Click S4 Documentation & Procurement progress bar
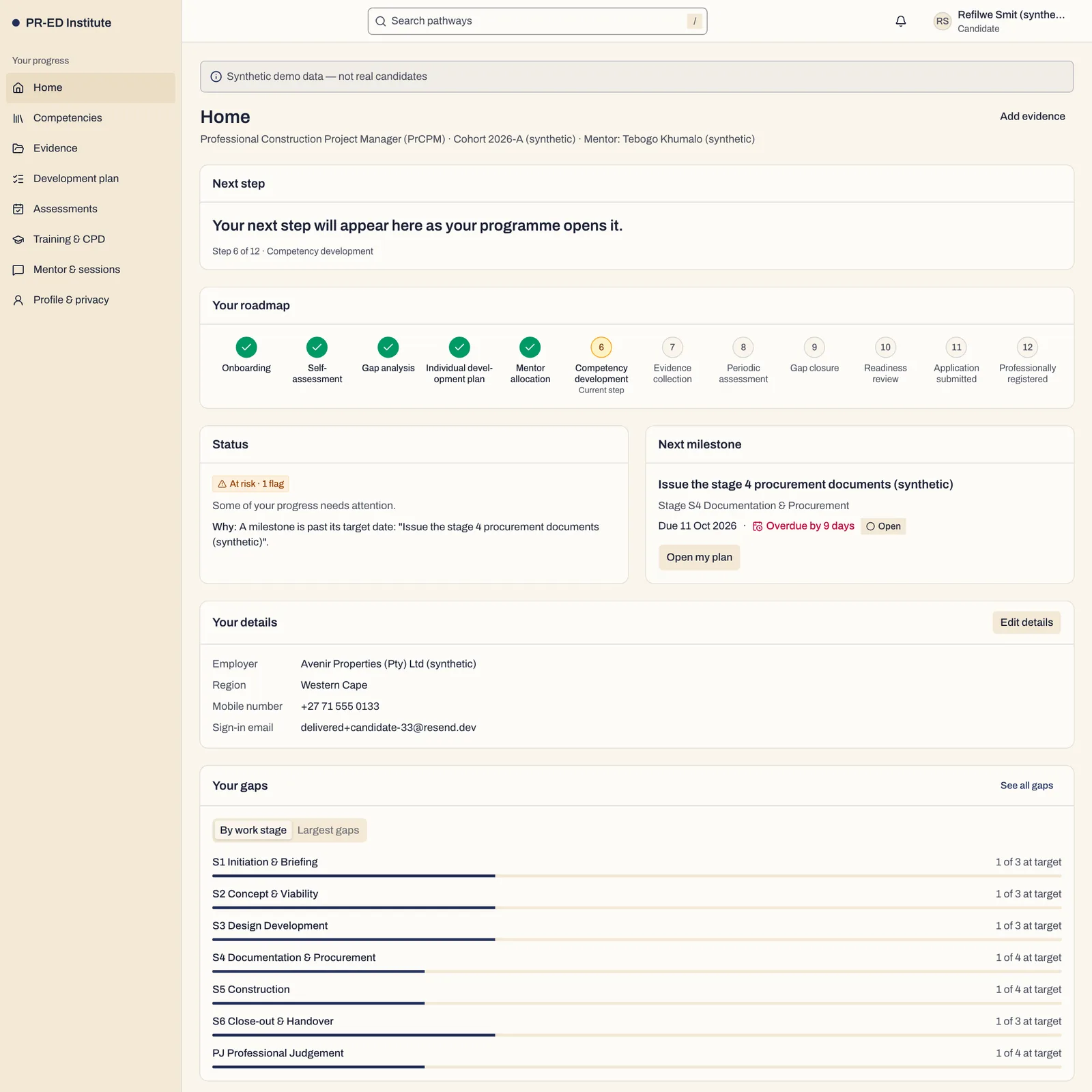 coord(637,971)
